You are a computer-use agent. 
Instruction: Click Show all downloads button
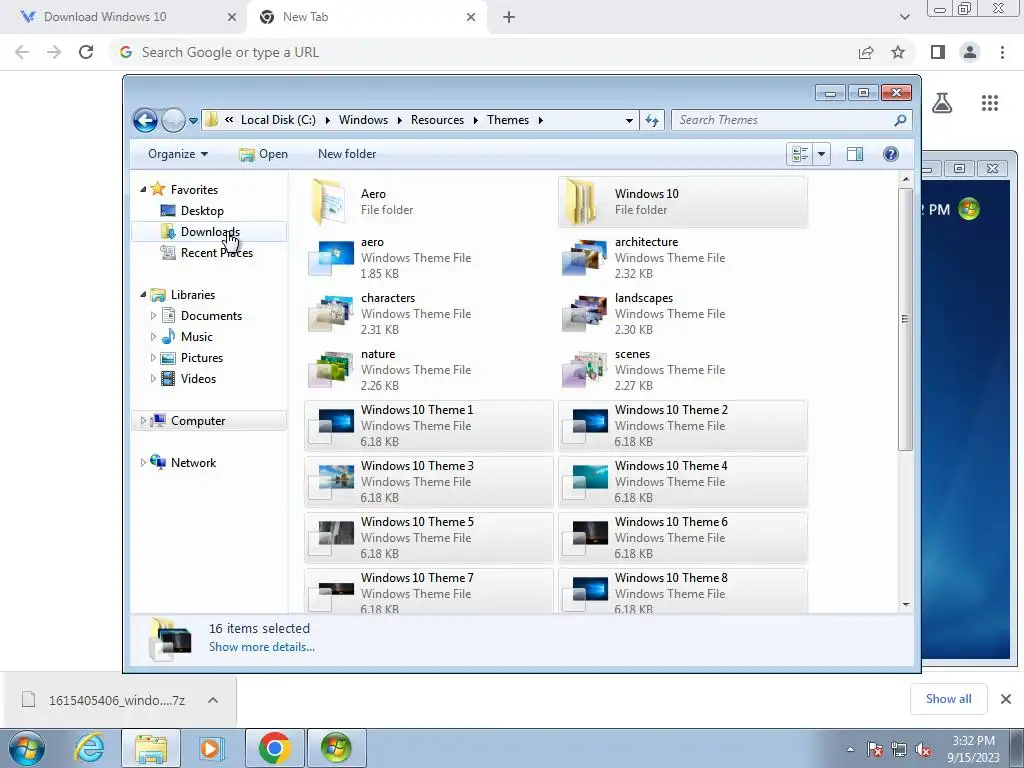click(x=948, y=699)
